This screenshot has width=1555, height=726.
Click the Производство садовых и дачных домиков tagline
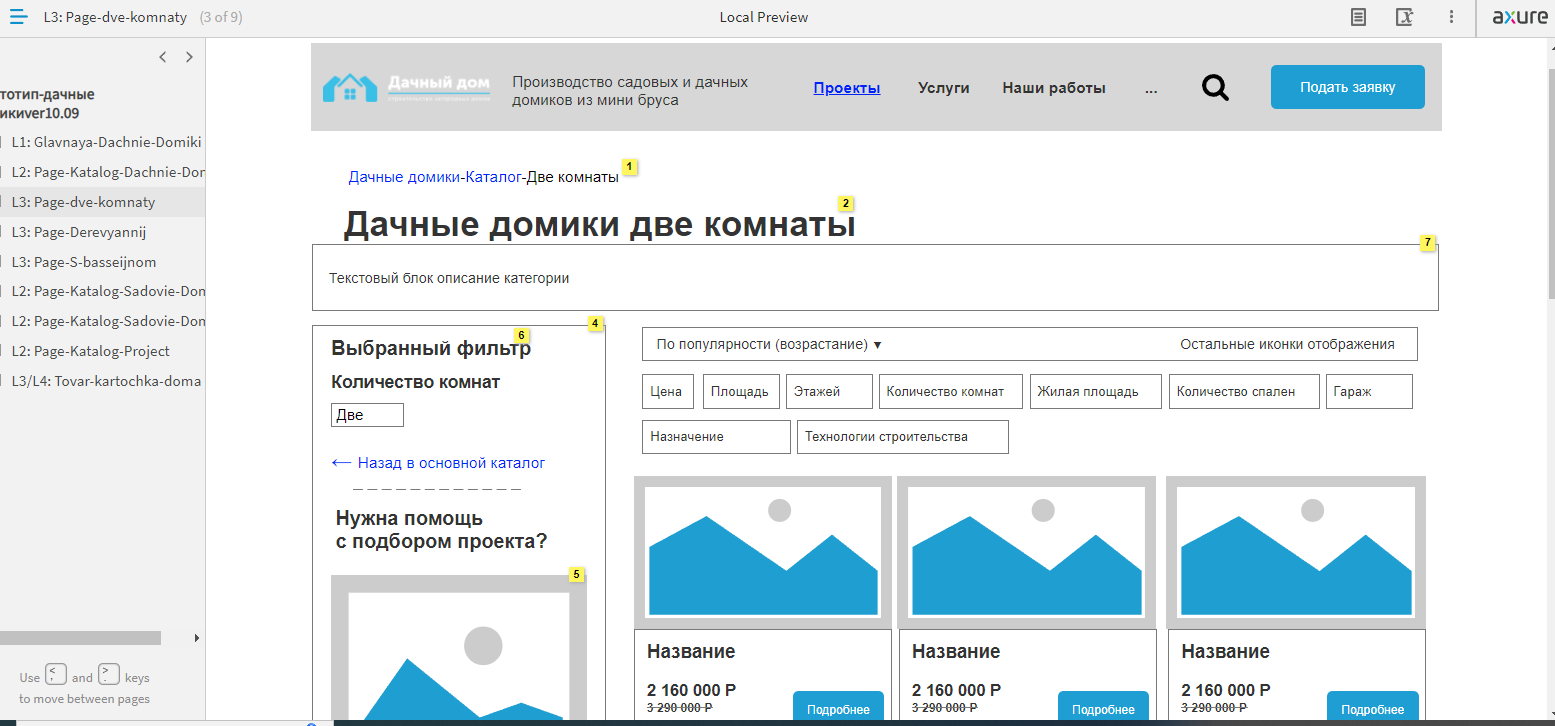pyautogui.click(x=630, y=91)
